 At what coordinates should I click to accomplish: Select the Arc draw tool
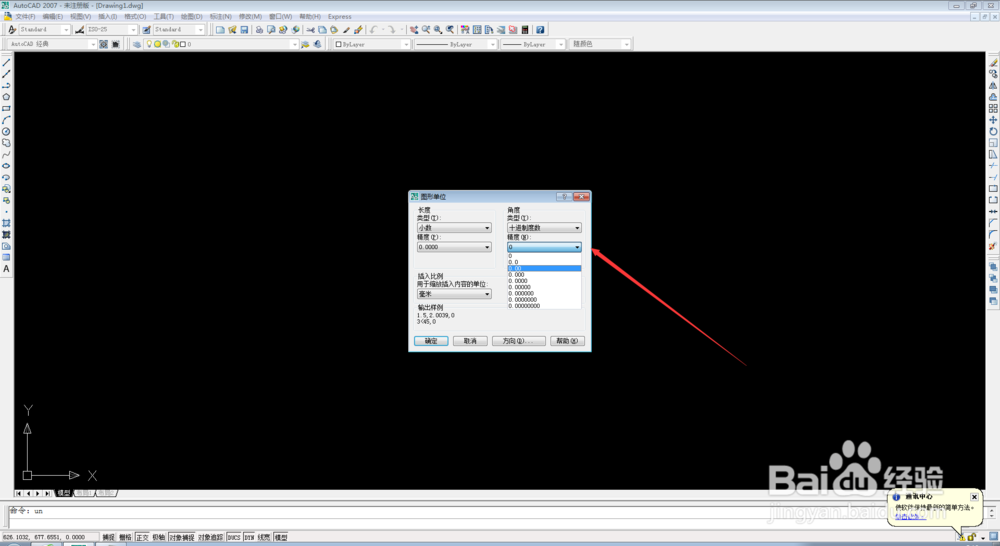click(x=6, y=120)
